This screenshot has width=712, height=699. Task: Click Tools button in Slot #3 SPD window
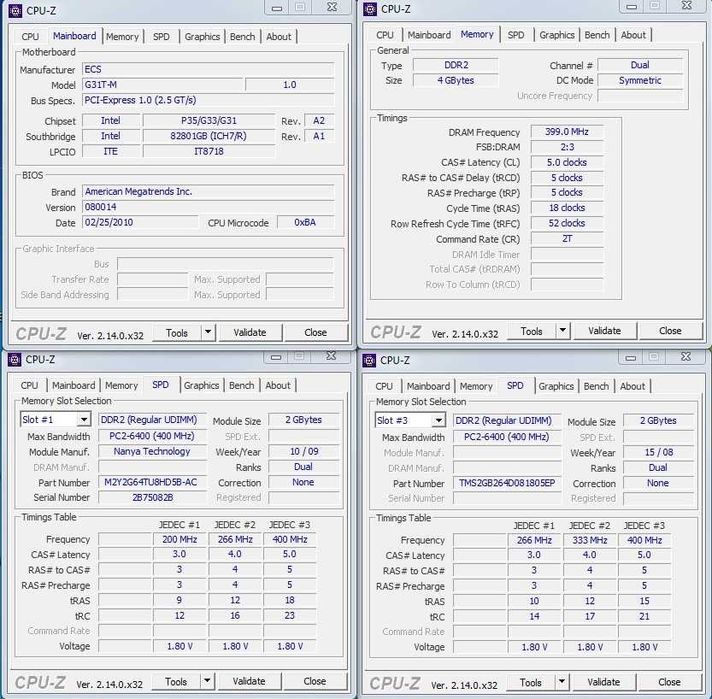(x=530, y=682)
